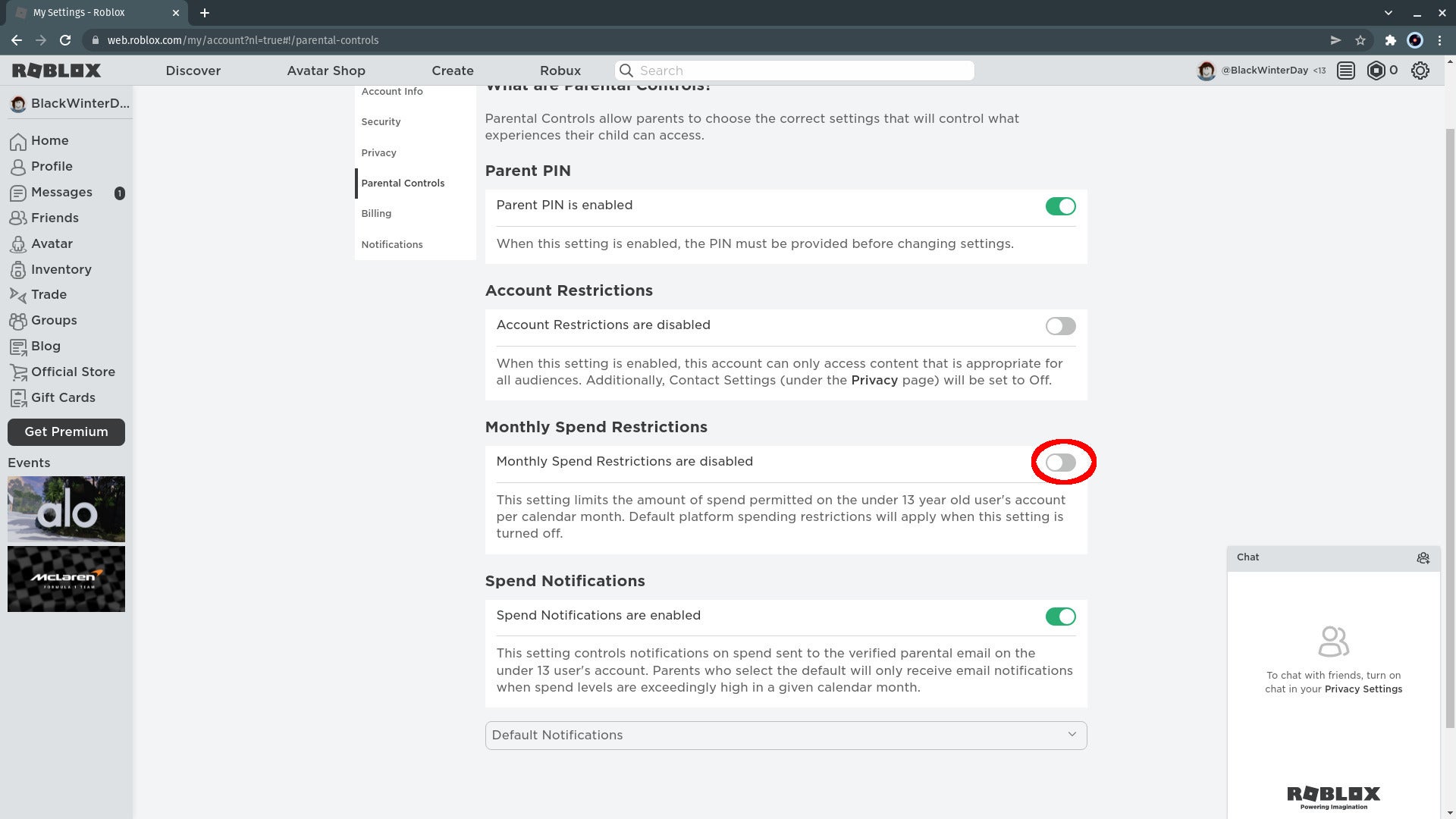Image resolution: width=1456 pixels, height=819 pixels.
Task: Select Billing settings tab
Action: tap(416, 214)
